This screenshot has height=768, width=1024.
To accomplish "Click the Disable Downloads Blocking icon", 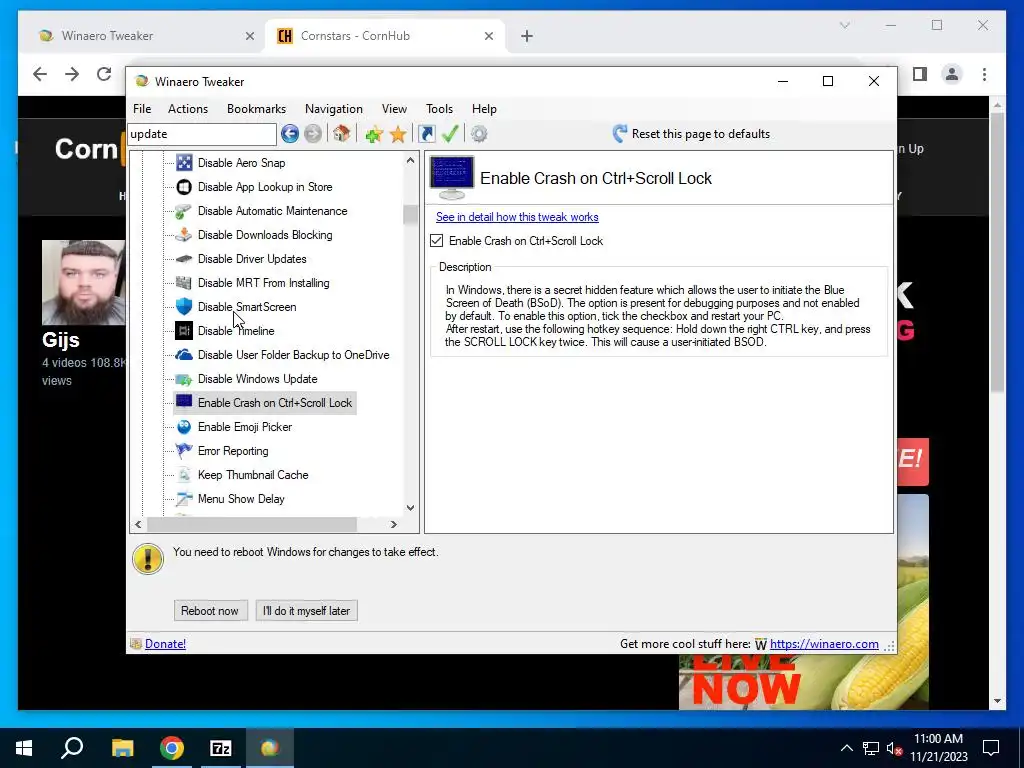I will (184, 235).
